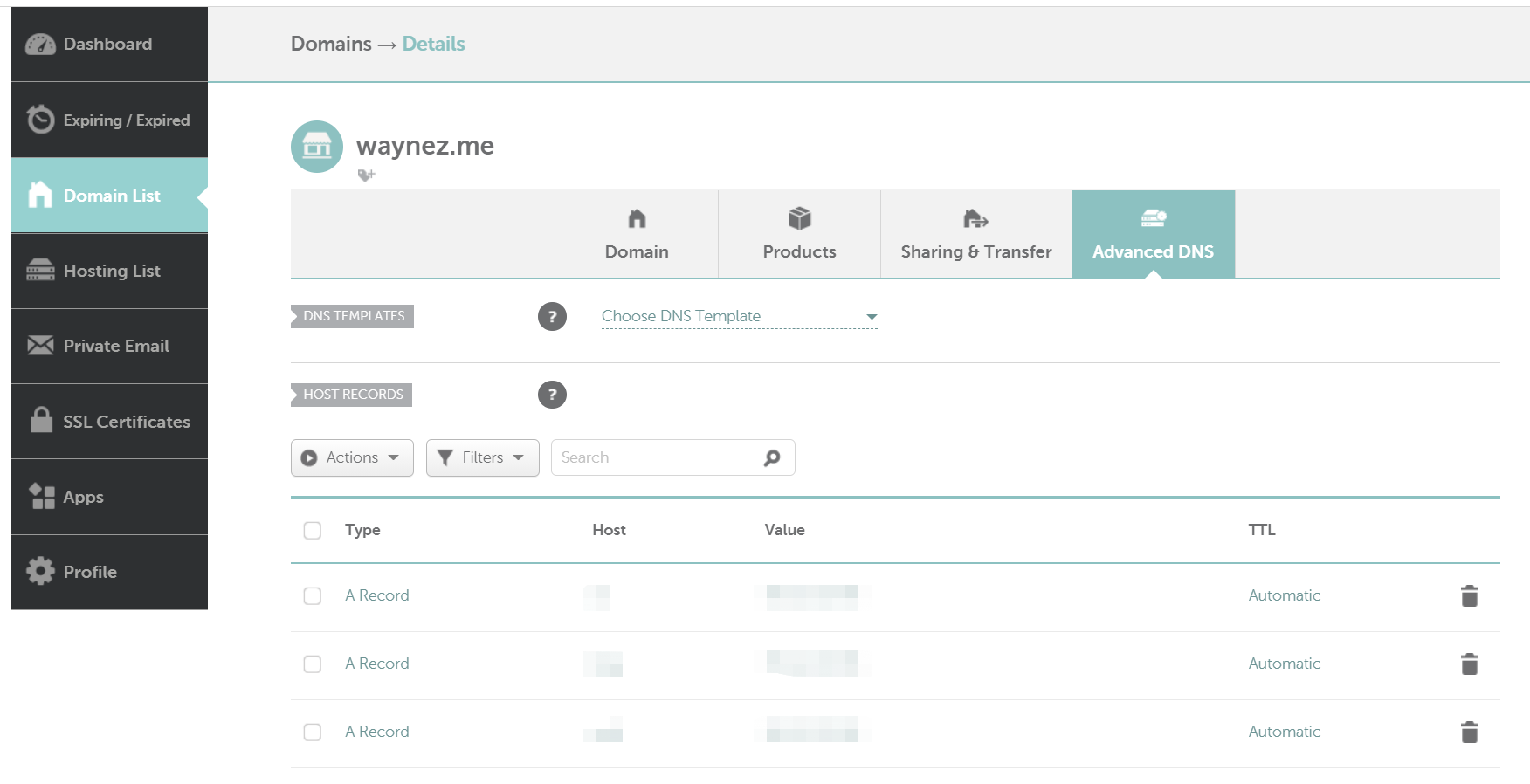This screenshot has width=1530, height=784.
Task: Delete the second A Record with trash icon
Action: (1469, 664)
